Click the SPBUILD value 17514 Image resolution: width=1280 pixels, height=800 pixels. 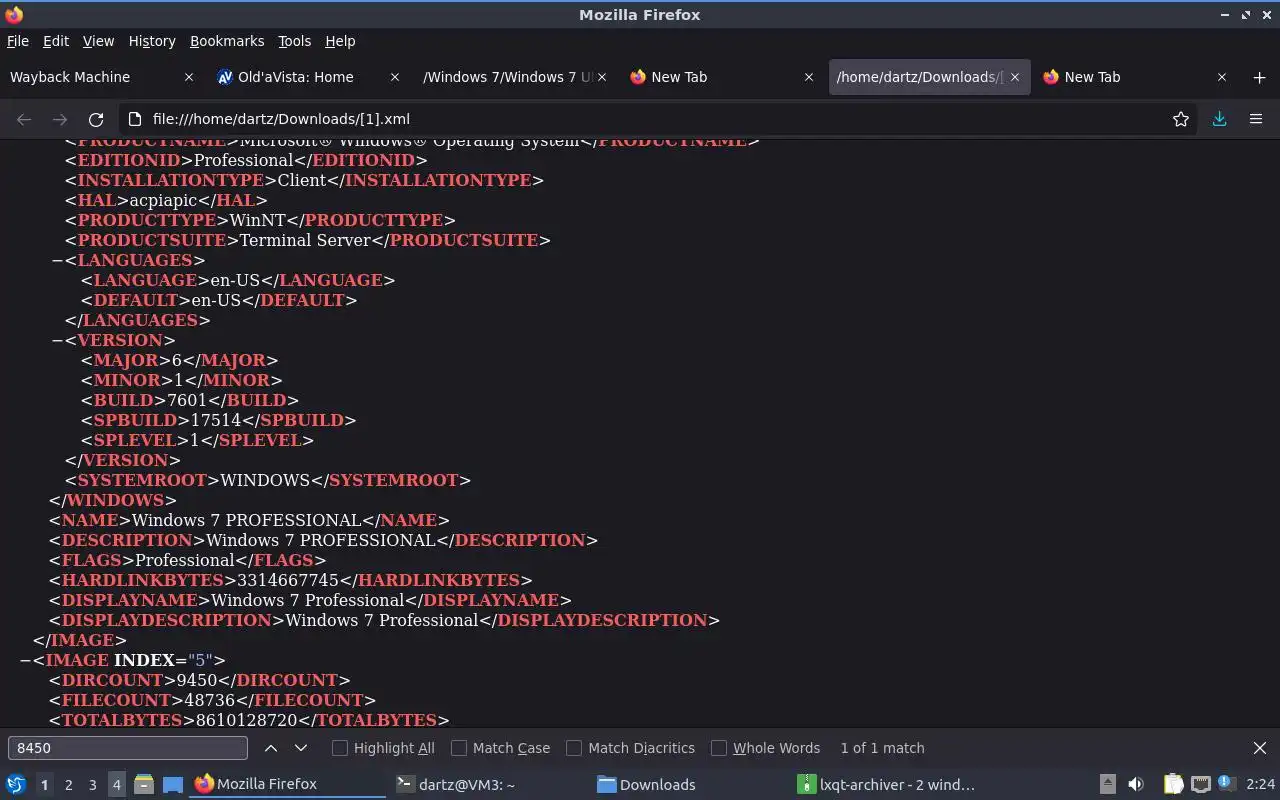pos(216,420)
